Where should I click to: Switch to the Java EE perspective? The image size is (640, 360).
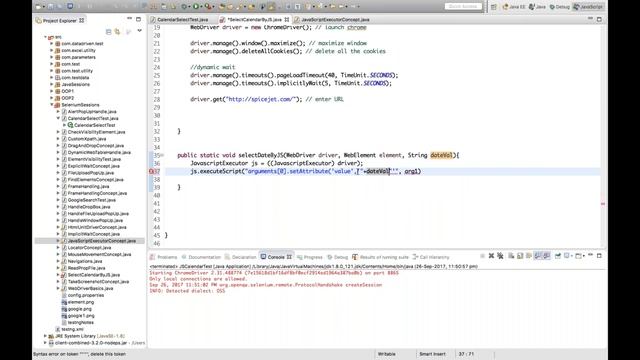pyautogui.click(x=514, y=7)
